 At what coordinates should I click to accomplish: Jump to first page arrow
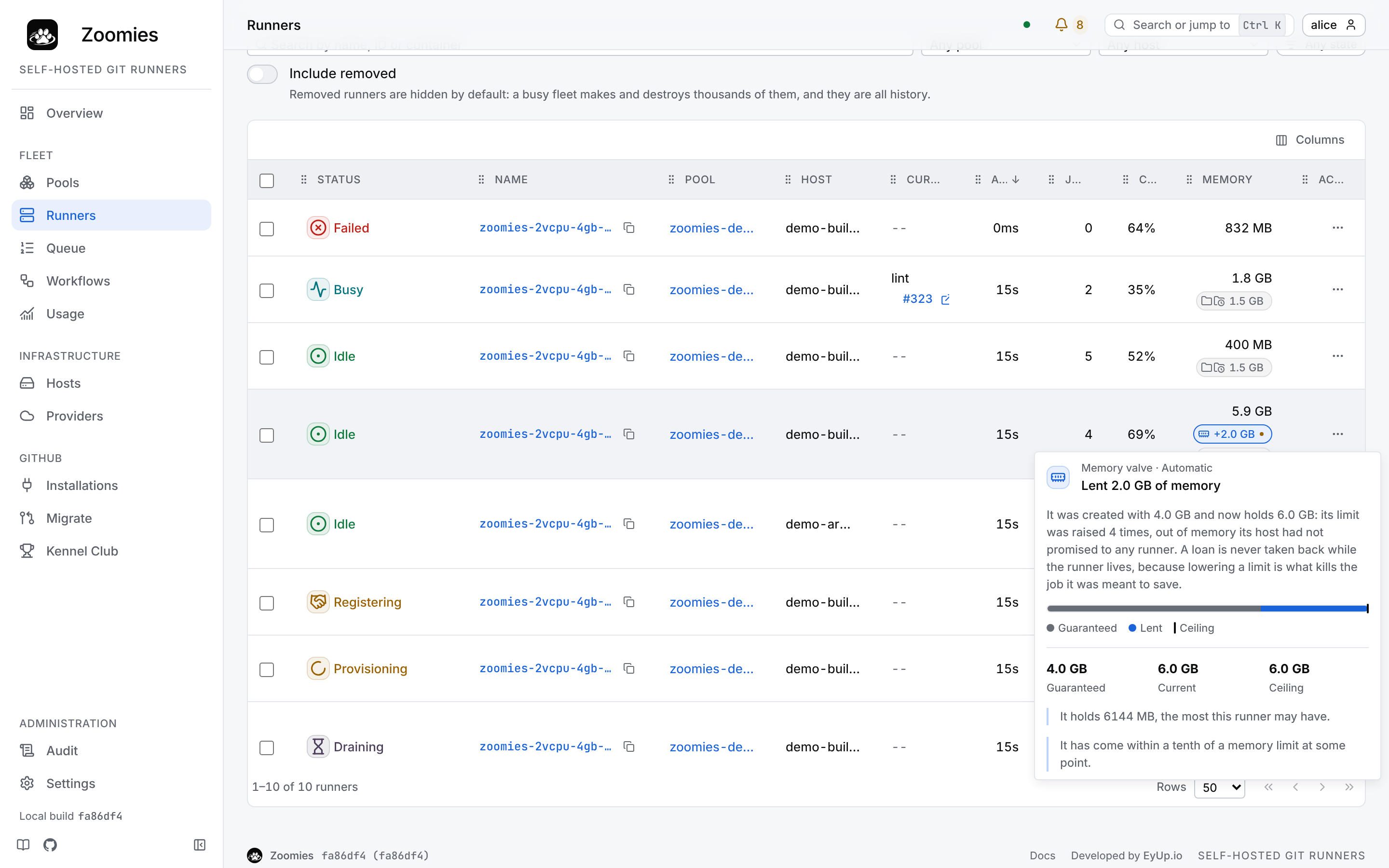pyautogui.click(x=1268, y=787)
